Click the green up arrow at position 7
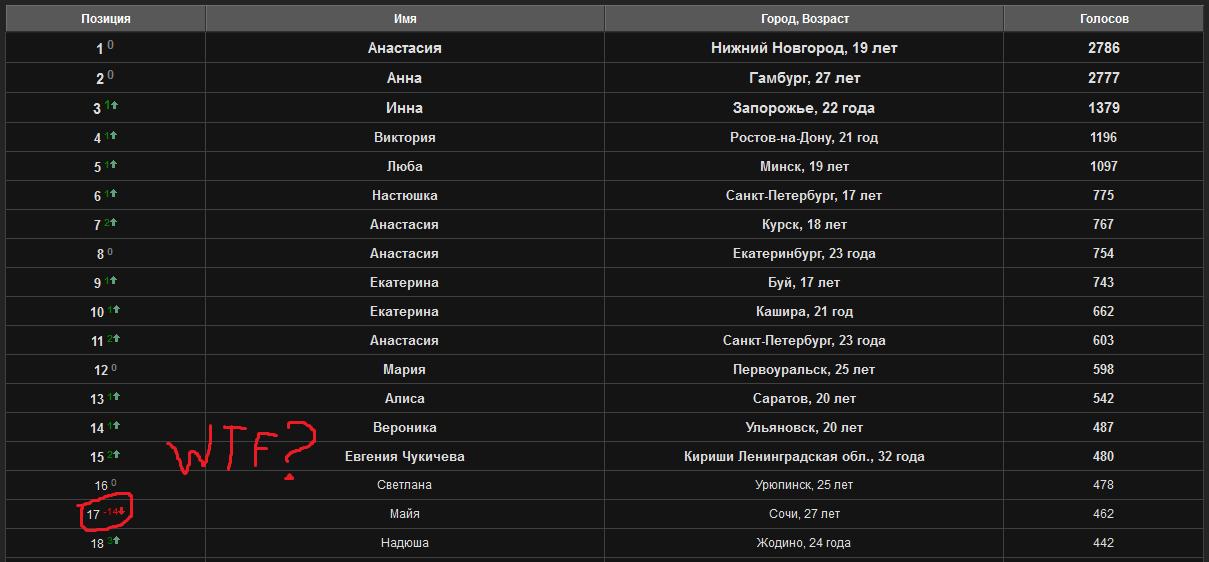Image resolution: width=1209 pixels, height=562 pixels. pos(116,222)
